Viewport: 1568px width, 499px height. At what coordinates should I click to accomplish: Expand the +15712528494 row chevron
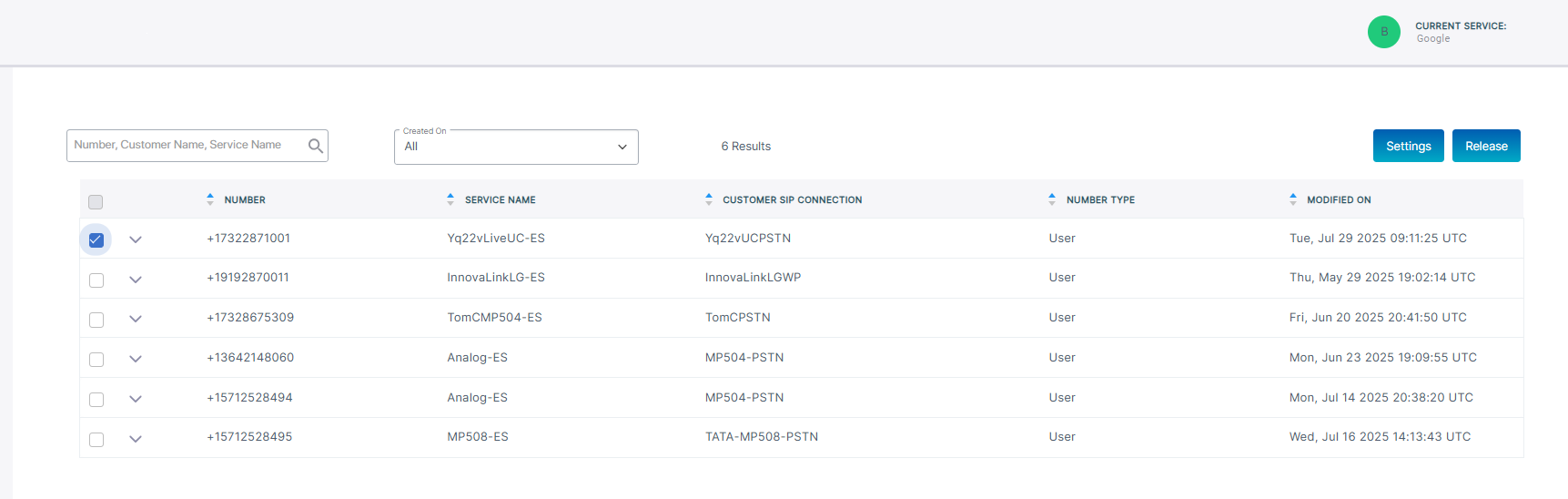(136, 399)
